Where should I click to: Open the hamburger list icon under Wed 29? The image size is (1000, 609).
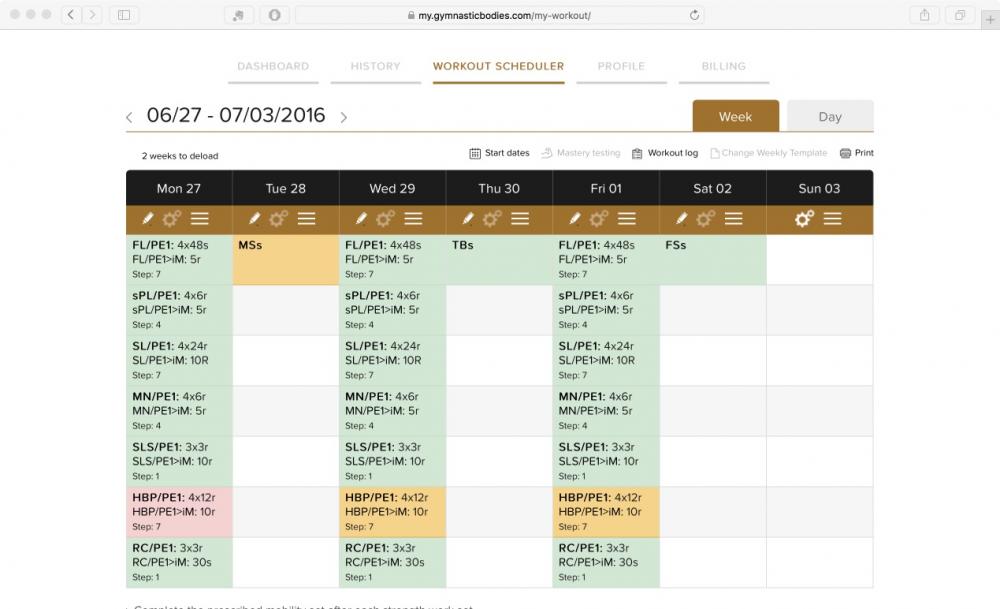point(413,219)
